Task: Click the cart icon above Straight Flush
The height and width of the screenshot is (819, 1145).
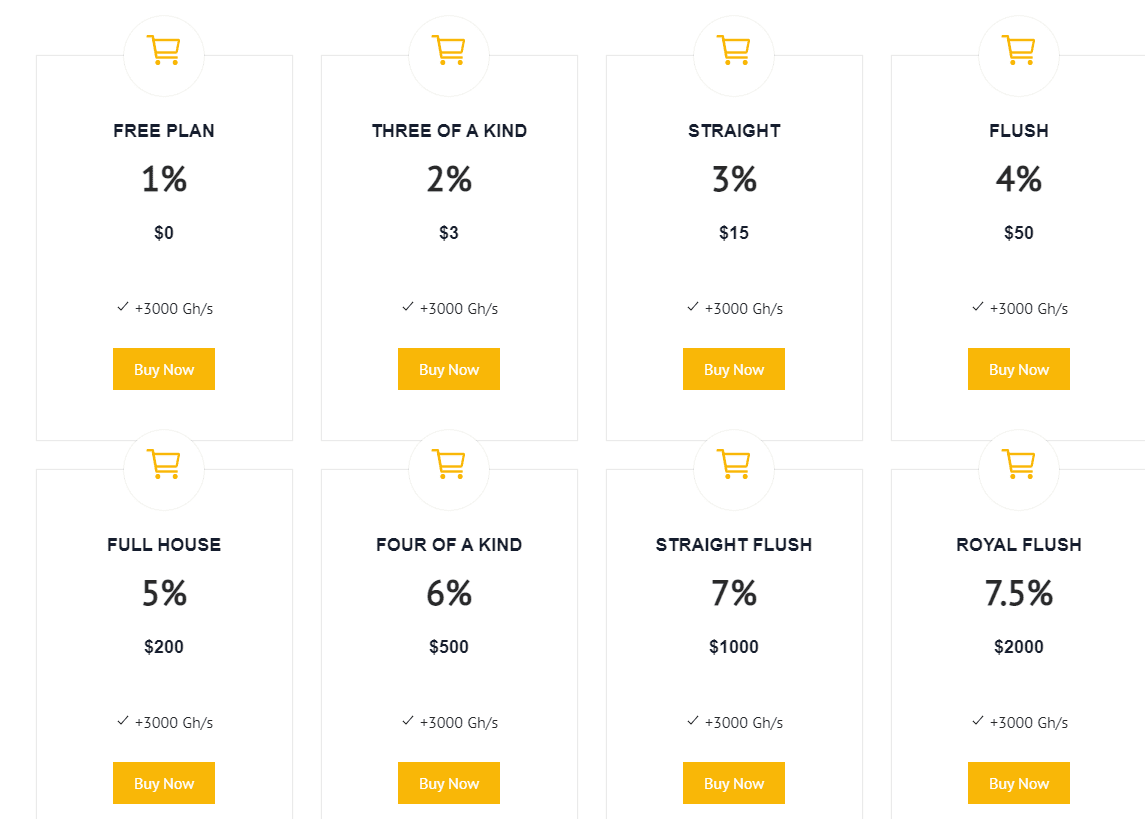Action: click(x=733, y=464)
